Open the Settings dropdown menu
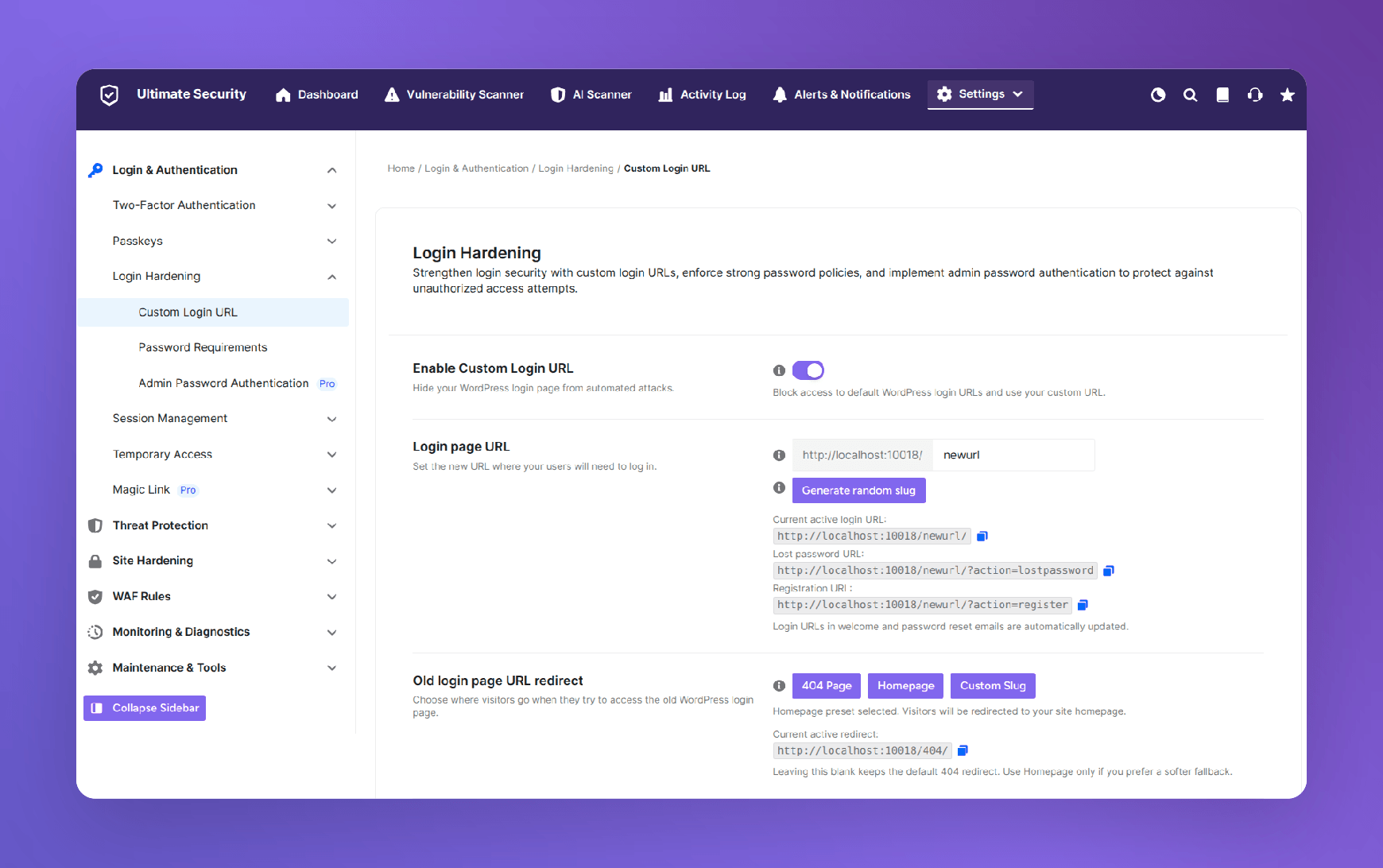Image resolution: width=1383 pixels, height=868 pixels. (x=980, y=95)
